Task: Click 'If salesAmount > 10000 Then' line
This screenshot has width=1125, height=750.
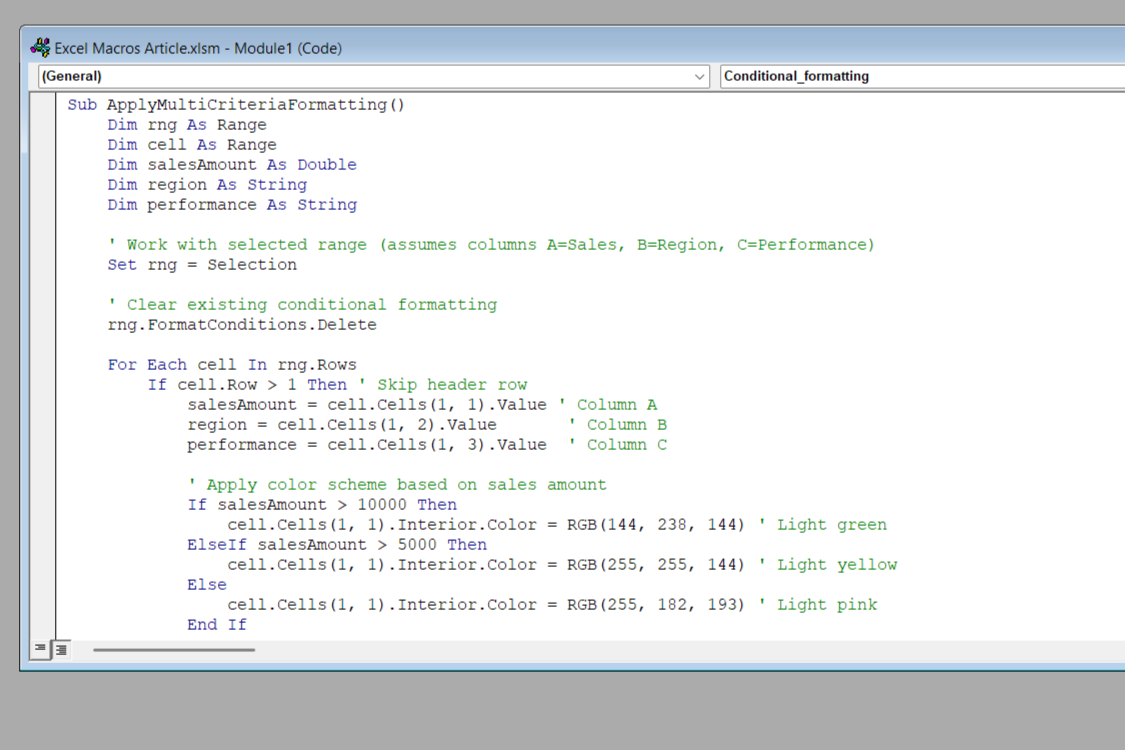Action: [x=322, y=505]
